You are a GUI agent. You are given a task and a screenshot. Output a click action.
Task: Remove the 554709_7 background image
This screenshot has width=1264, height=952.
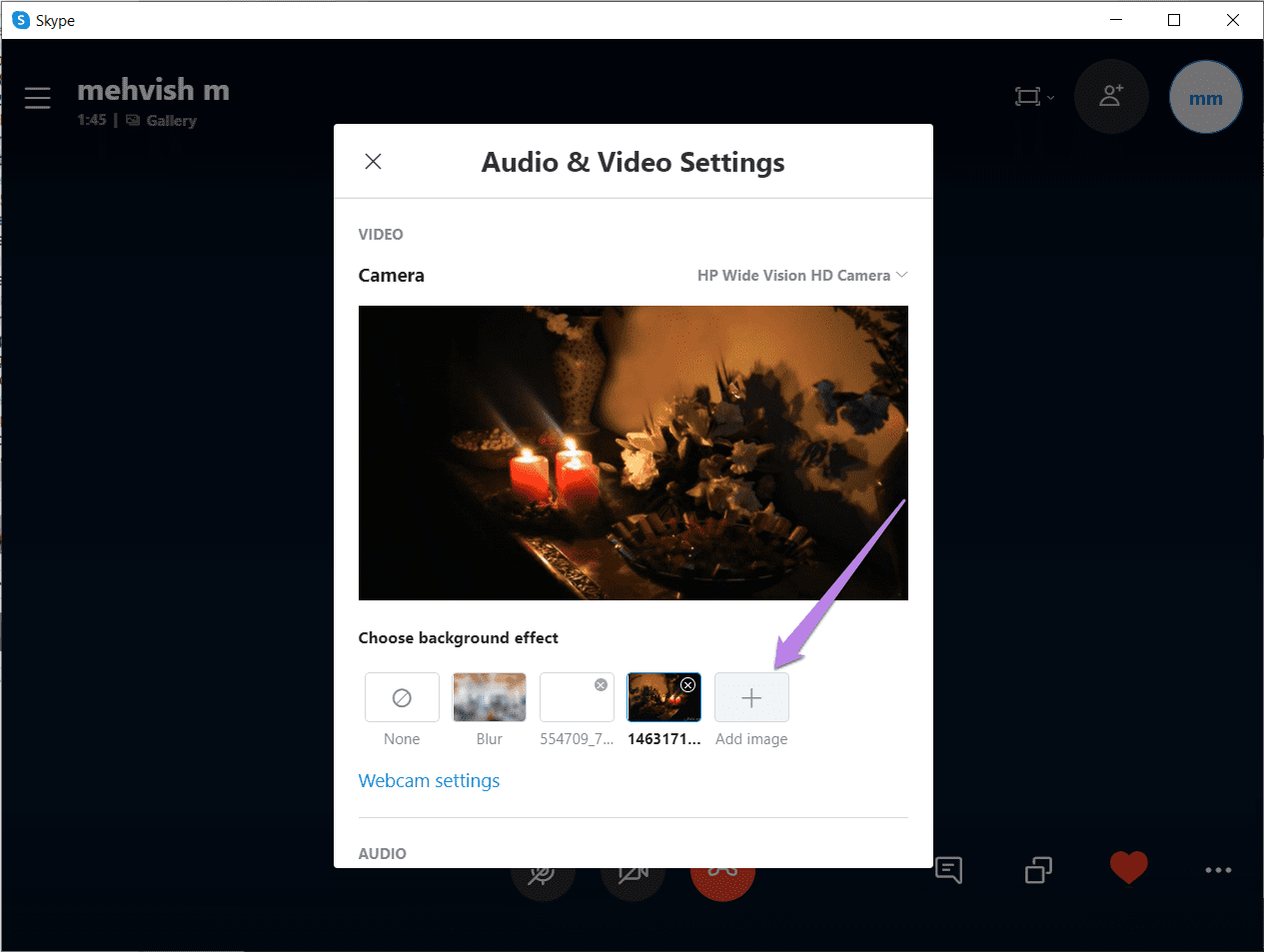601,684
